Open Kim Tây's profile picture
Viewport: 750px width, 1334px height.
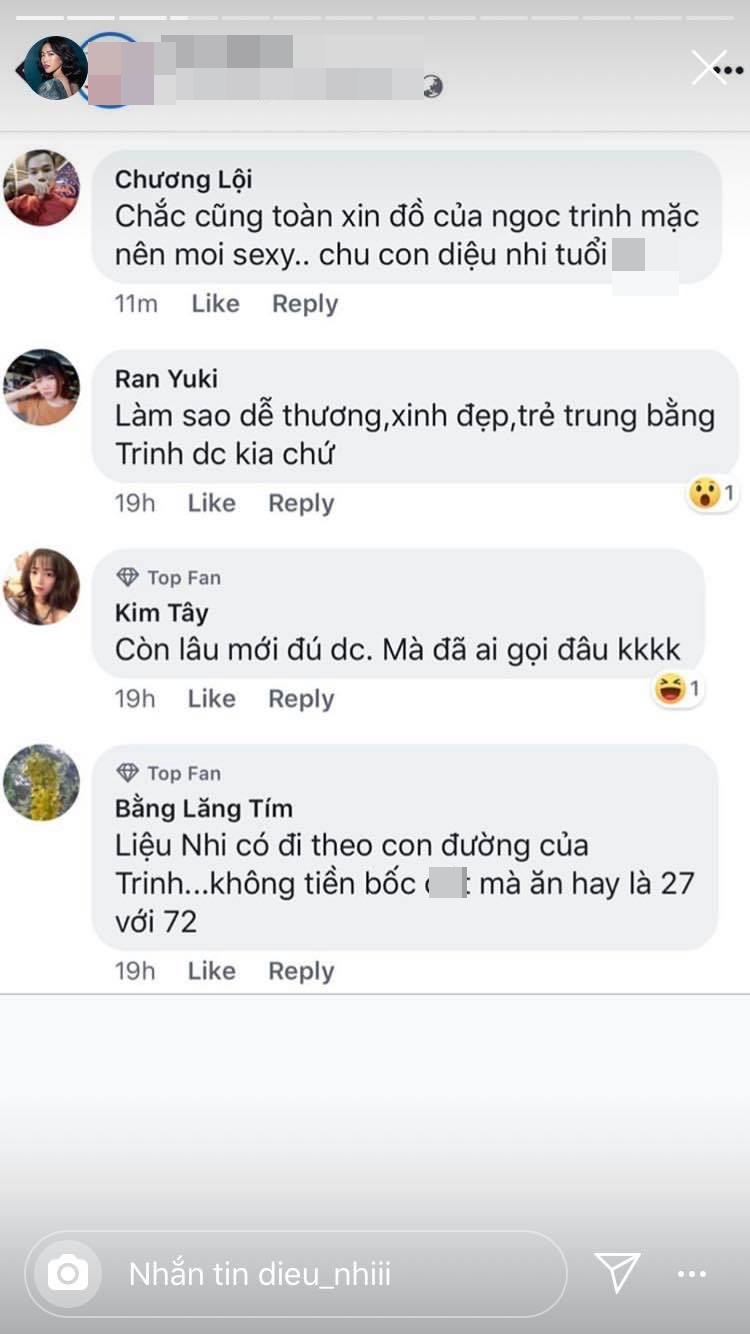click(x=42, y=586)
